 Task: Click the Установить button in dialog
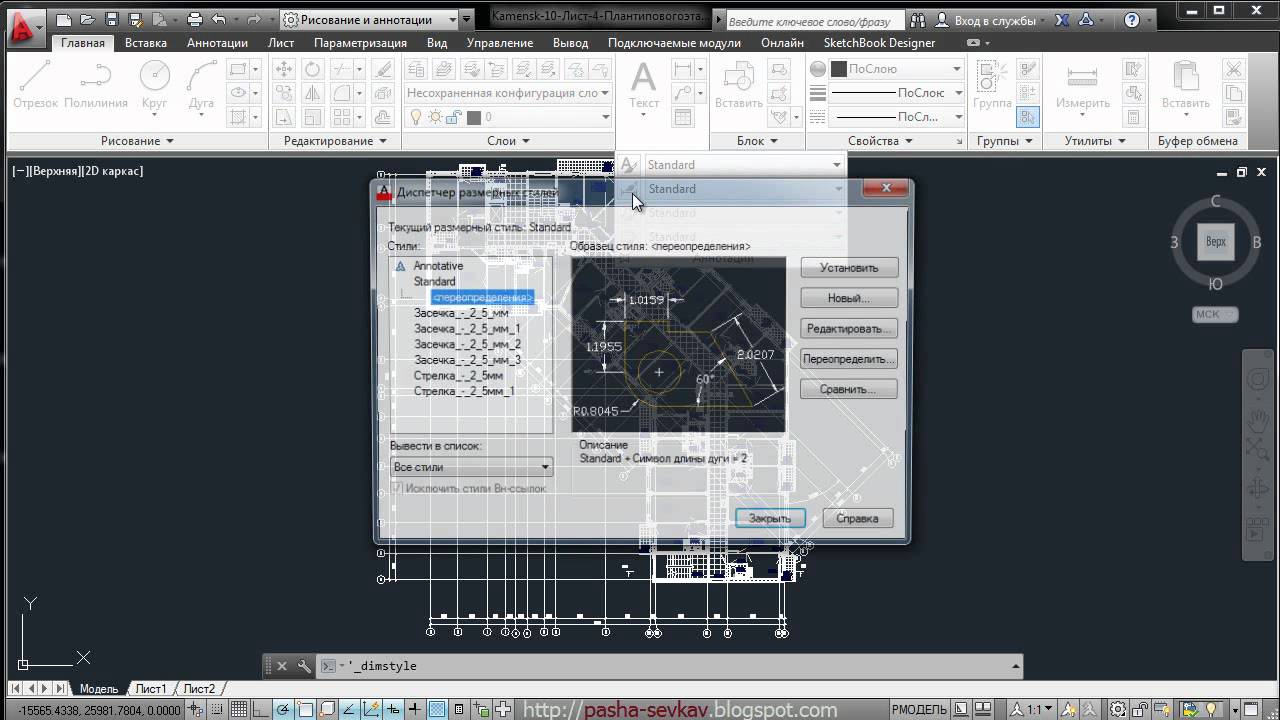(849, 268)
